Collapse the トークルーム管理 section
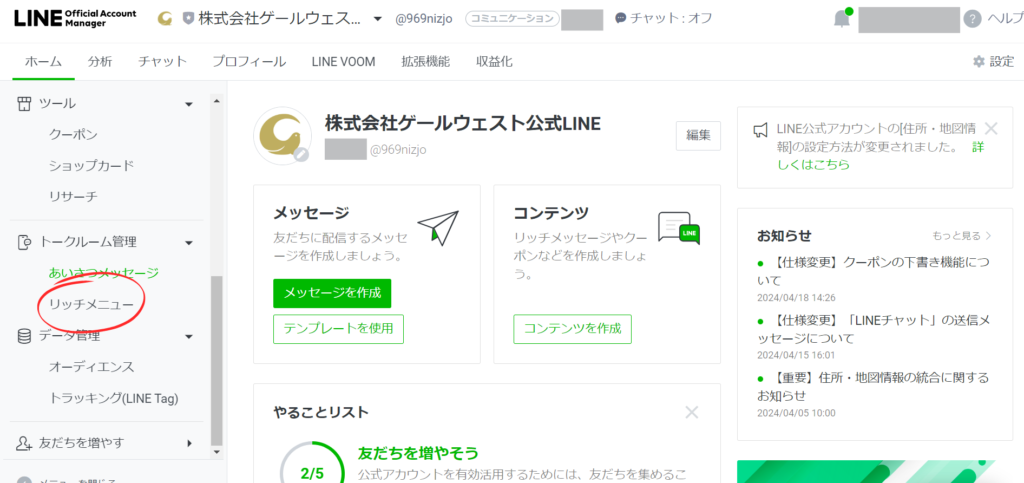This screenshot has width=1024, height=483. (189, 242)
